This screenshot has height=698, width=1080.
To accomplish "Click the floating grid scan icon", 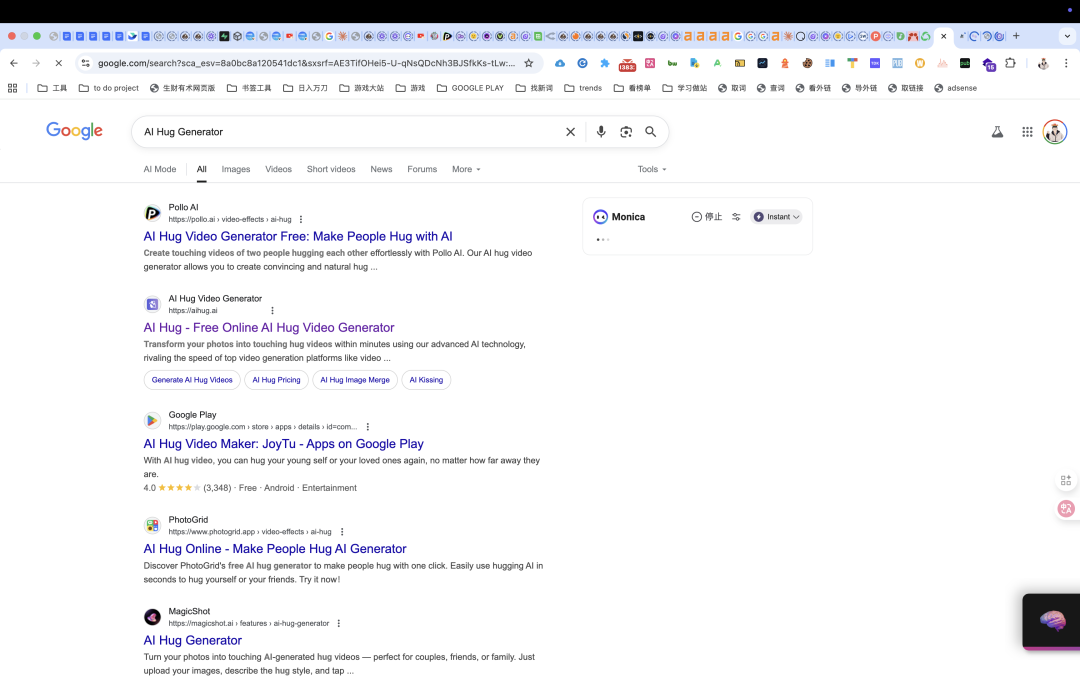I will coord(1066,480).
